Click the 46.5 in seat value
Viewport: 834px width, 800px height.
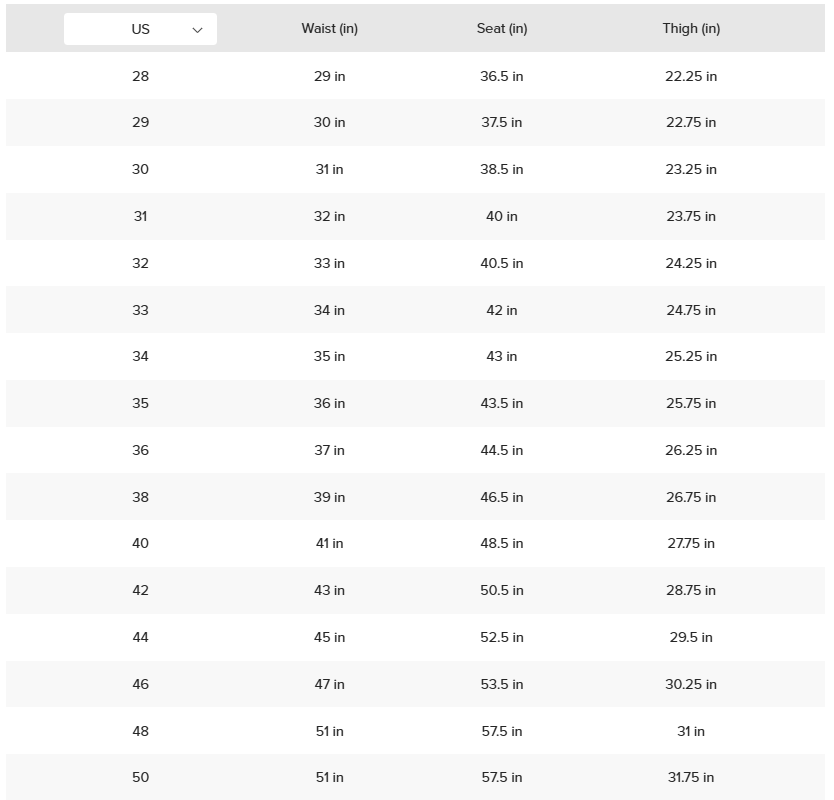502,497
